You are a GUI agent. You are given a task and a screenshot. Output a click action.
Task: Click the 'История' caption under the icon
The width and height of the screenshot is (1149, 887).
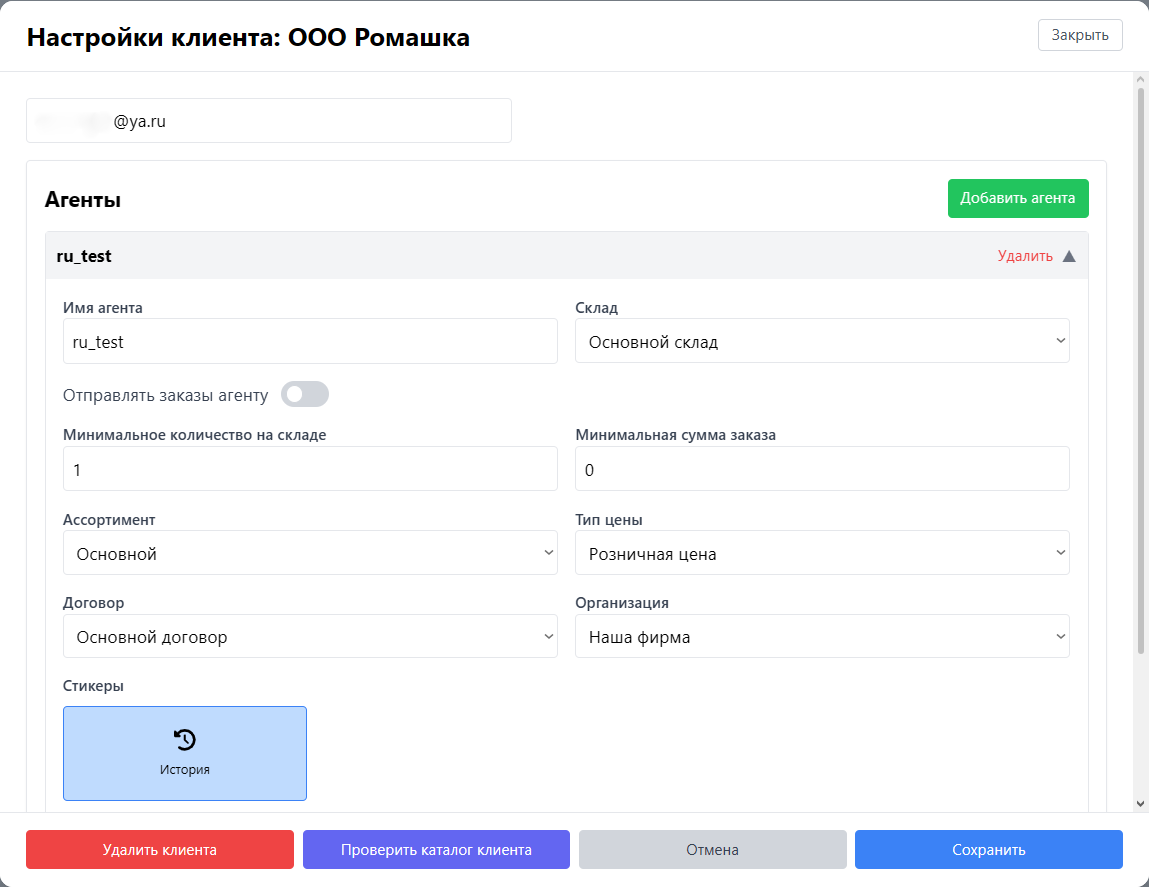coord(185,770)
